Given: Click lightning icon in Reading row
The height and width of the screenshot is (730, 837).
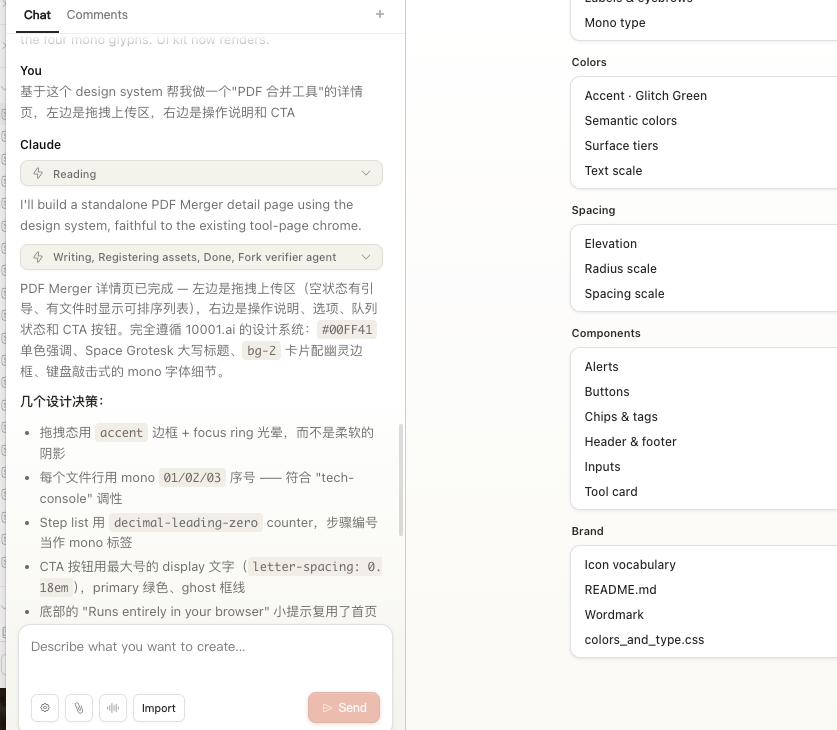Looking at the screenshot, I should [38, 173].
